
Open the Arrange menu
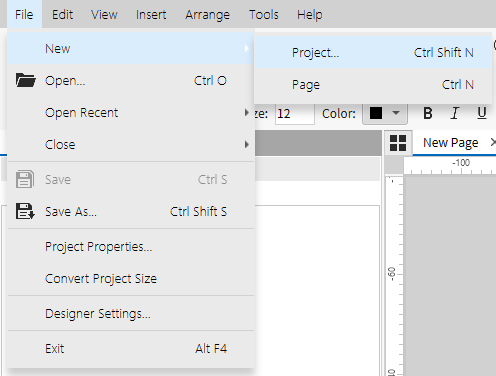[x=207, y=14]
